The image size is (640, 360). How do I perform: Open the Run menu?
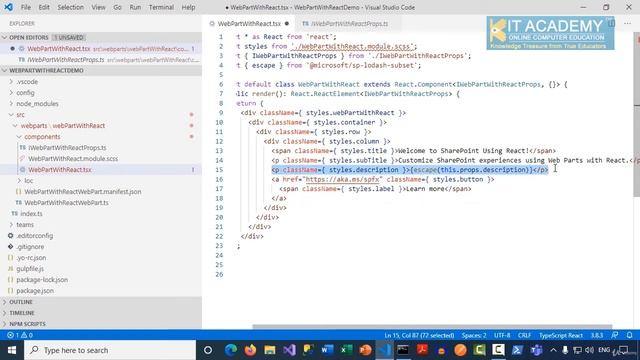point(135,7)
